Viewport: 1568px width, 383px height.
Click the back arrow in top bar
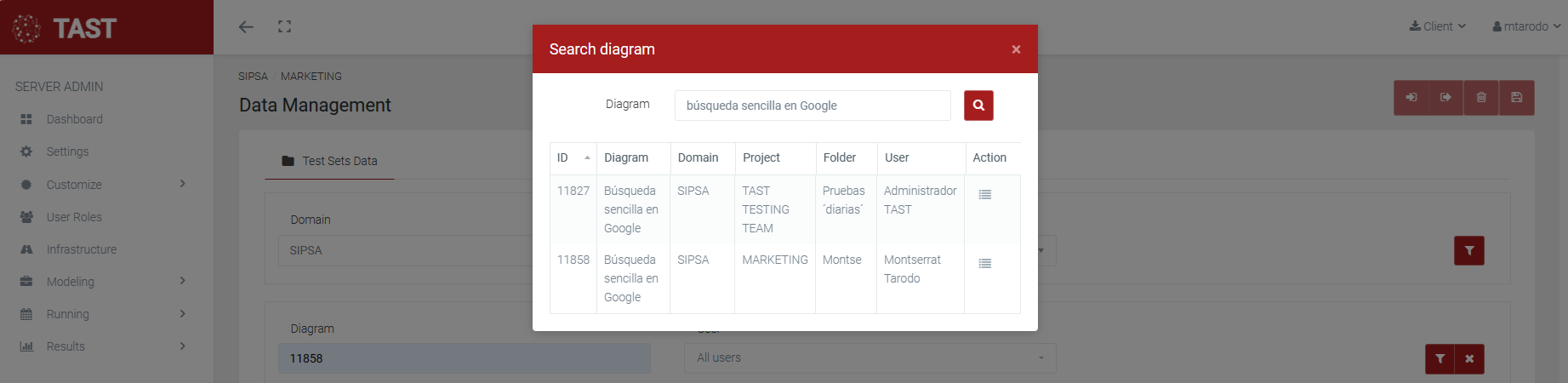coord(246,27)
